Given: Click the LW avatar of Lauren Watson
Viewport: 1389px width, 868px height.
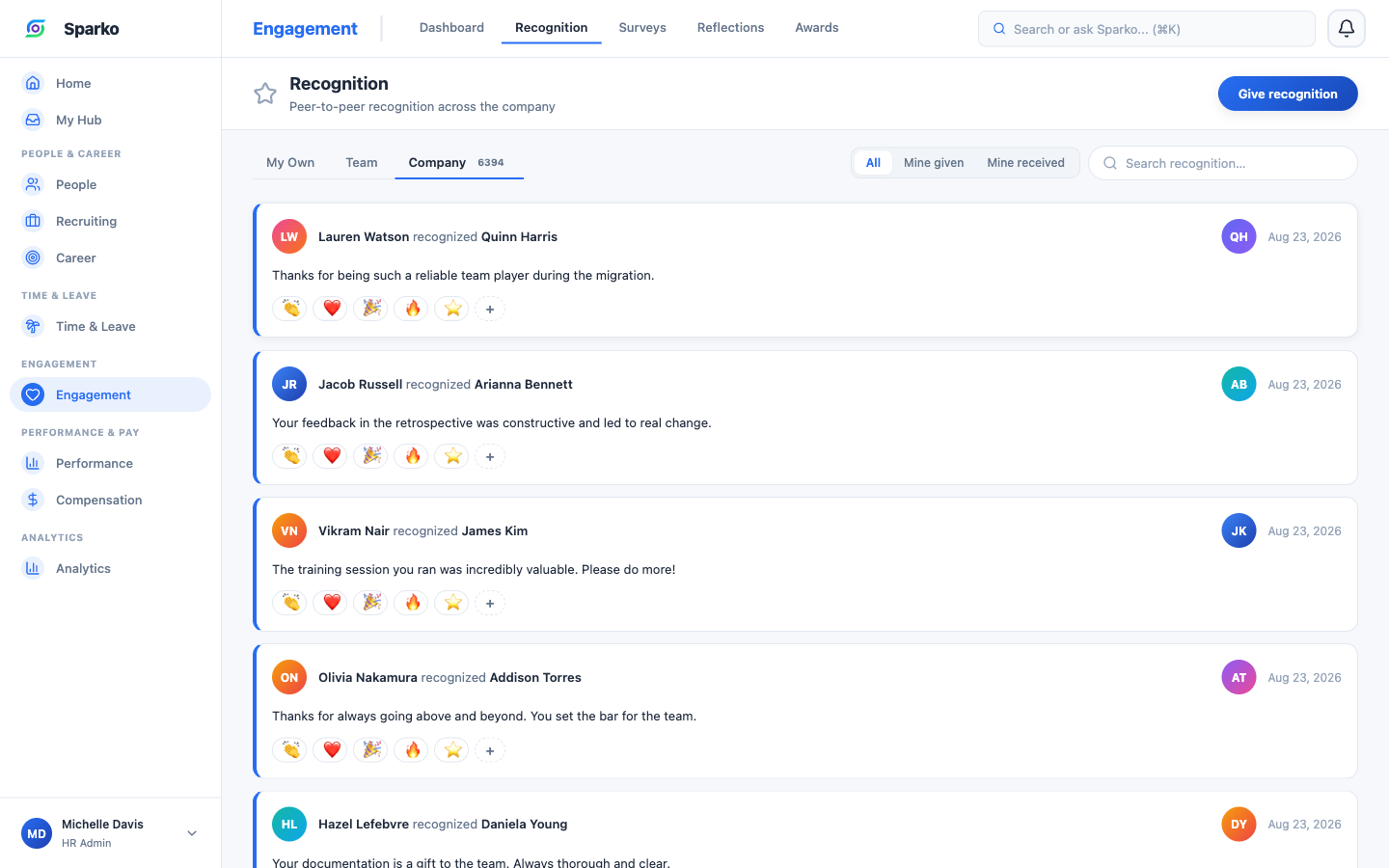Looking at the screenshot, I should coord(289,236).
